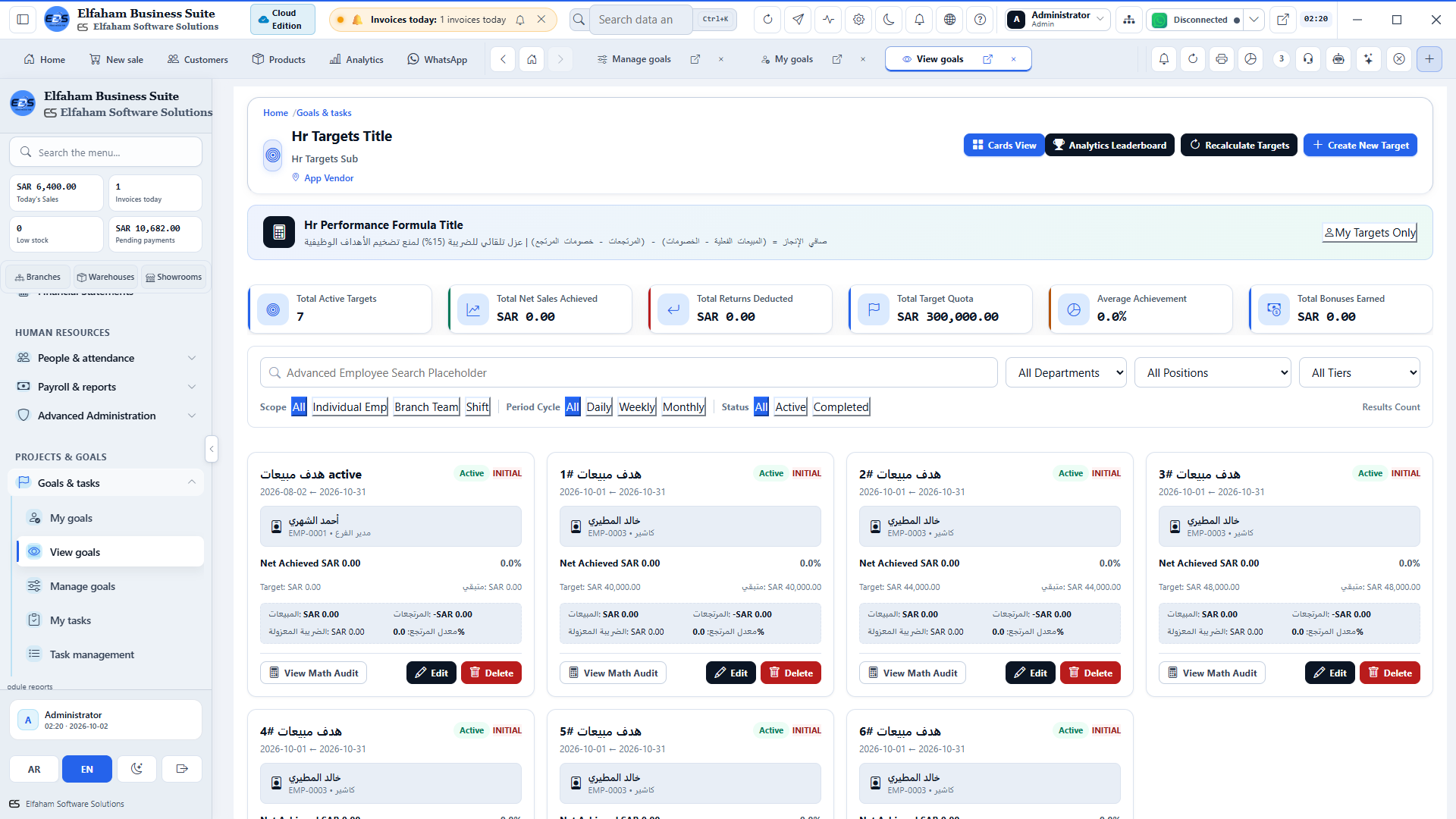1456x819 pixels.
Task: Open My tasks in sidebar
Action: point(110,620)
